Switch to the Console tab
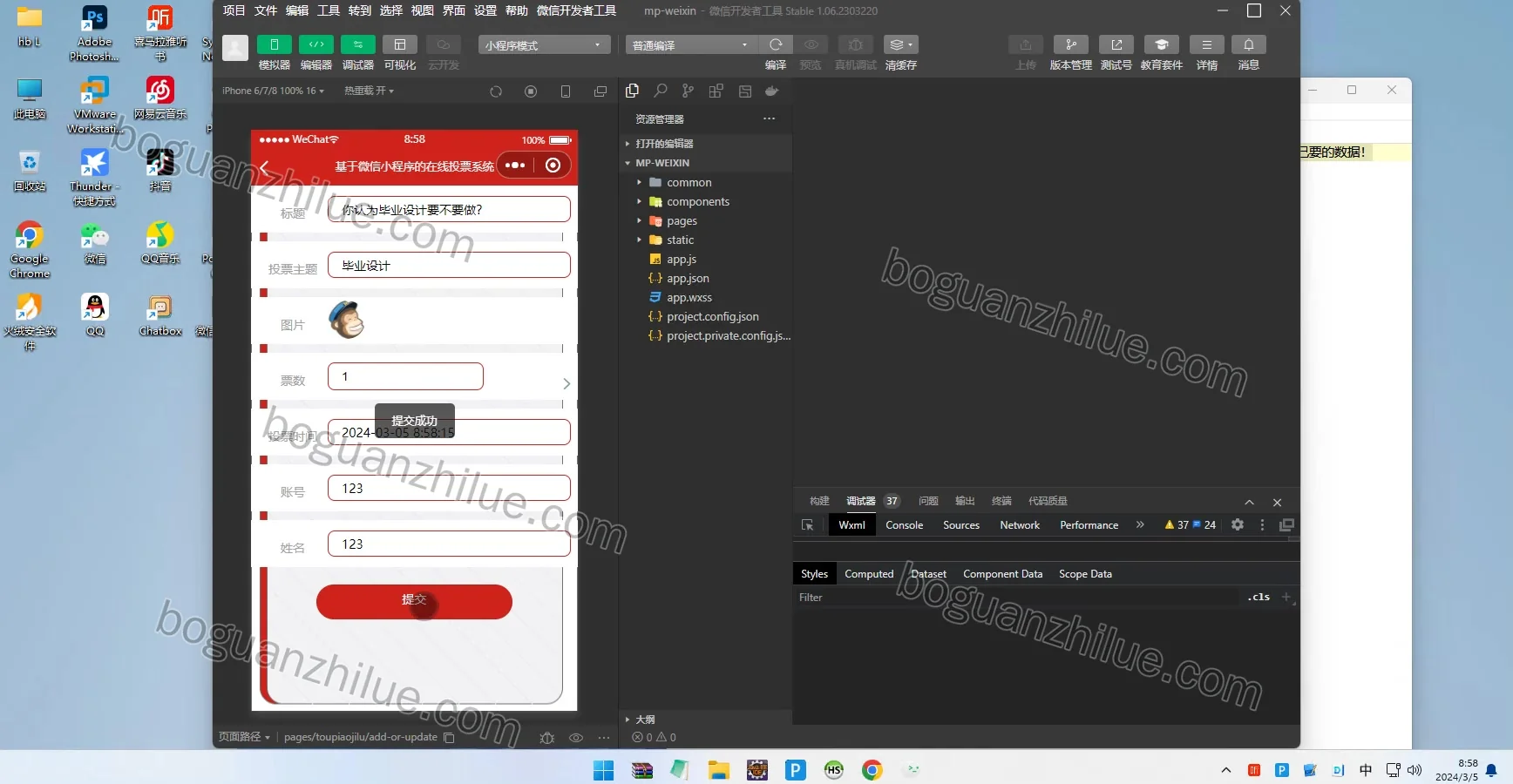Image resolution: width=1513 pixels, height=784 pixels. pos(904,525)
